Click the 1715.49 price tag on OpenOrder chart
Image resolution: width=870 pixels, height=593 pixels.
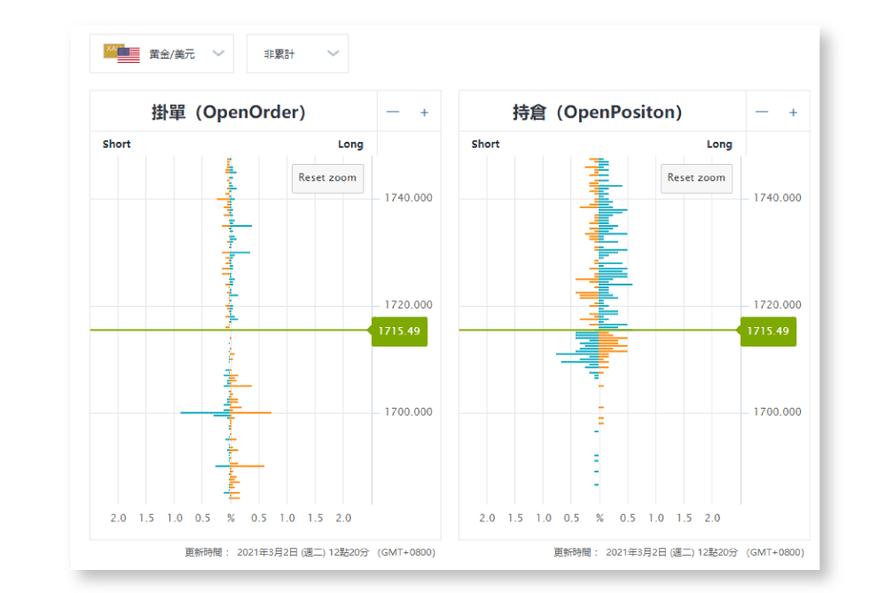click(x=400, y=331)
